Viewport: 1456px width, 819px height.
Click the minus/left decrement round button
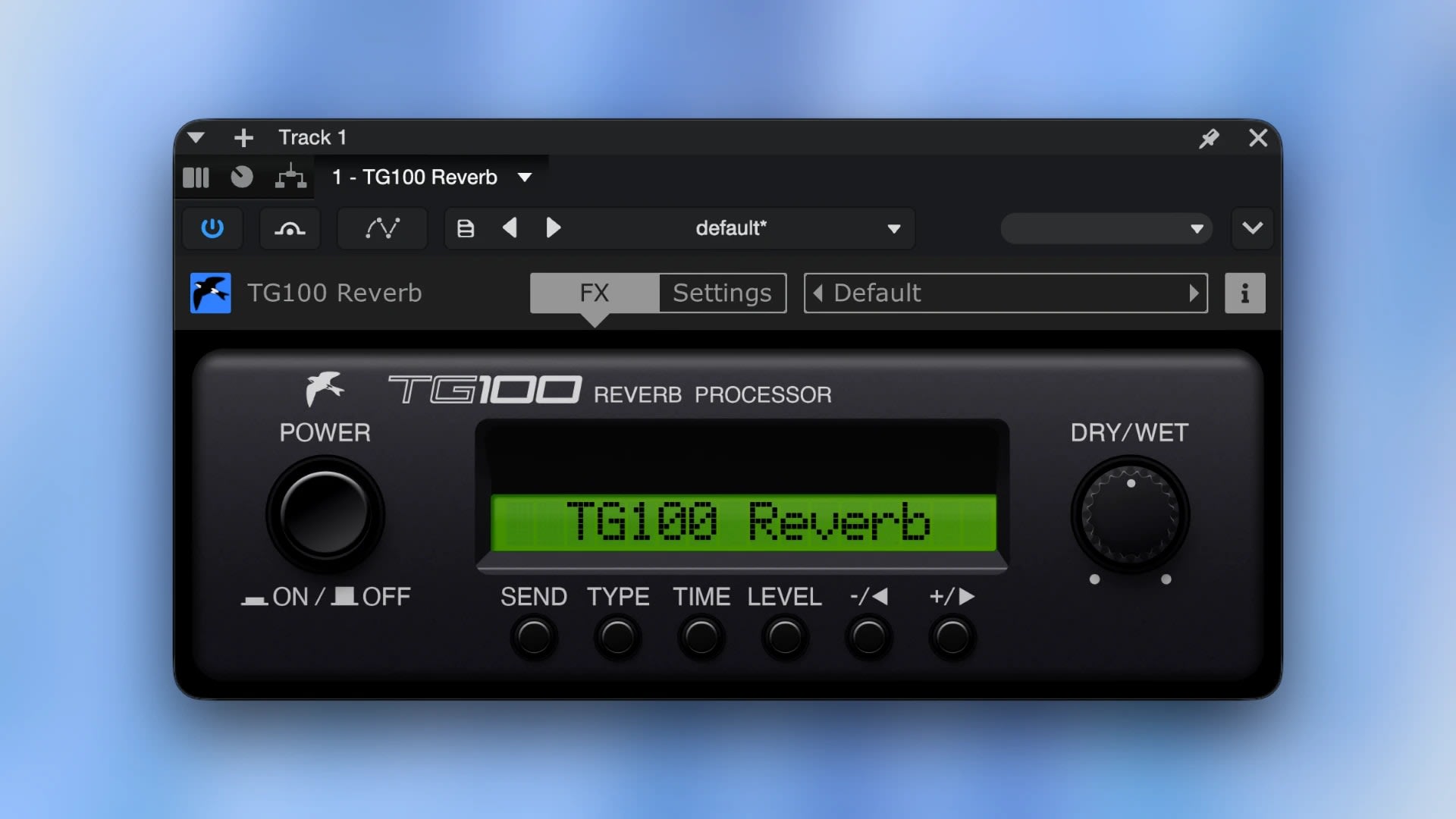coord(868,636)
